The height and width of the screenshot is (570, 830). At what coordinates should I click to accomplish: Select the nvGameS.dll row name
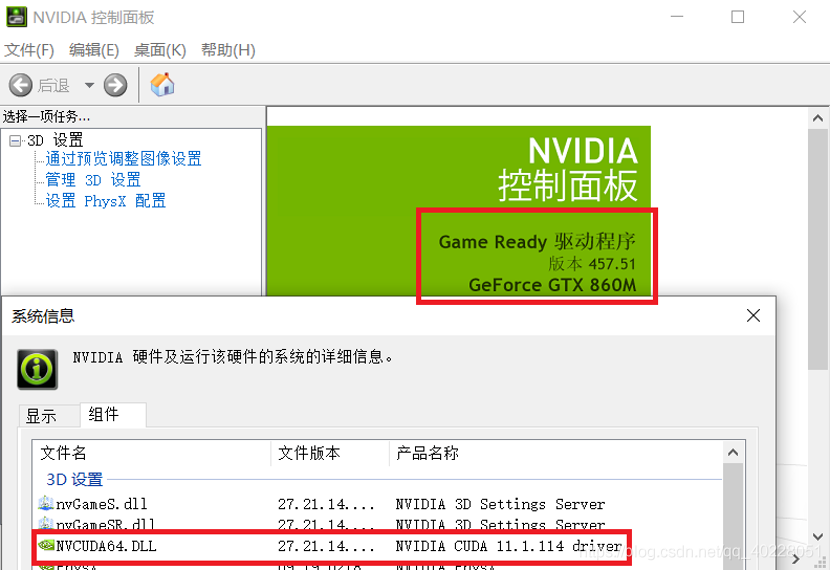pyautogui.click(x=102, y=504)
